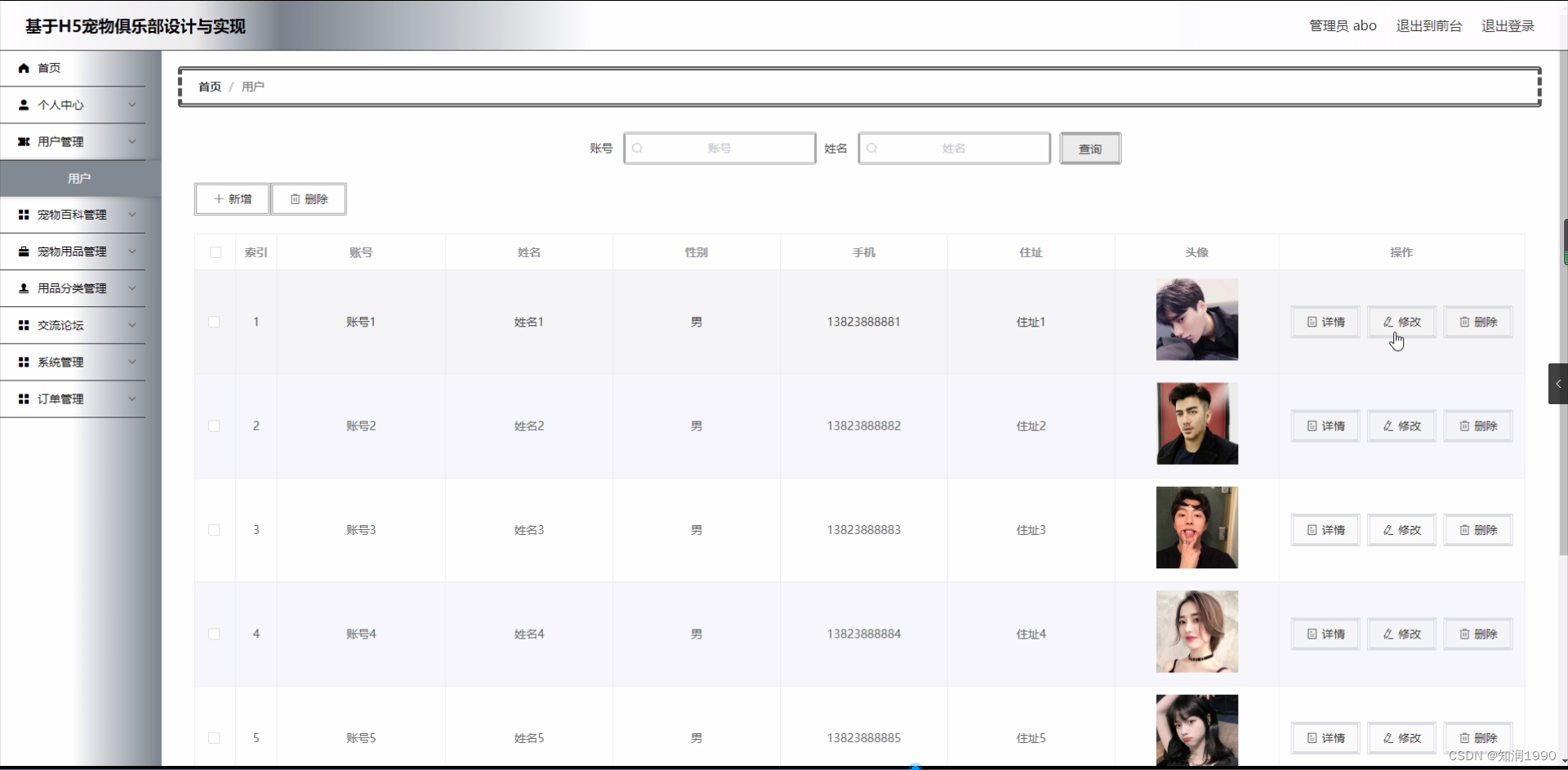Click the 宠物百科管理 grid icon

point(23,215)
